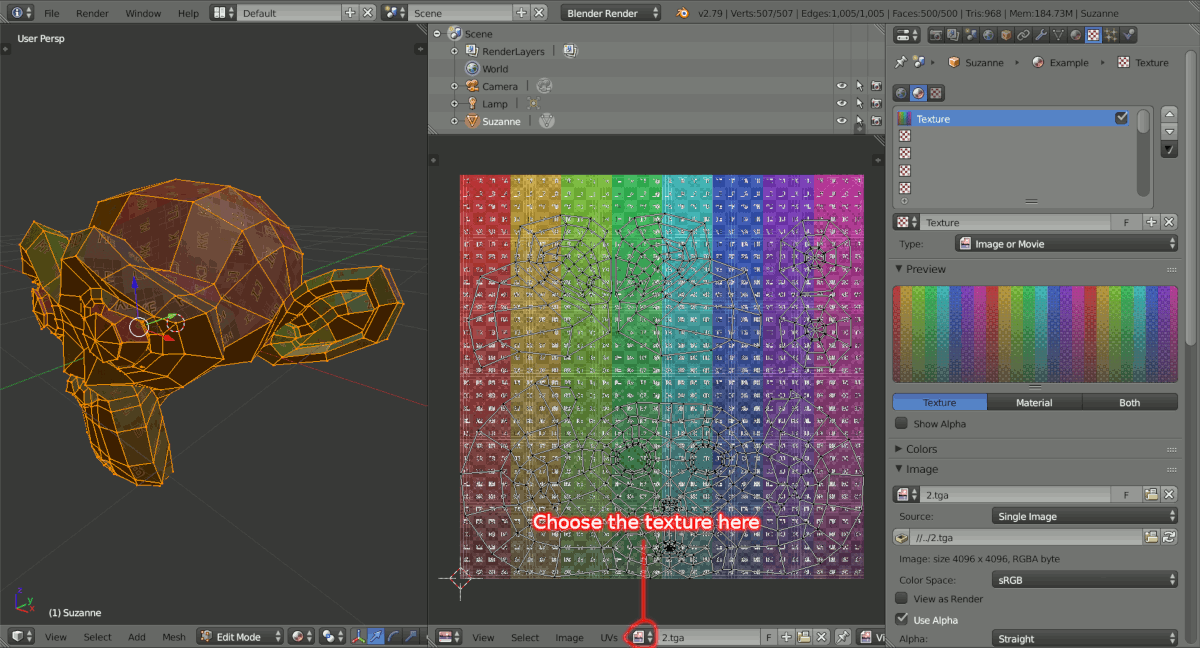Pin the current texture datablock
1200x648 pixels.
tap(901, 62)
